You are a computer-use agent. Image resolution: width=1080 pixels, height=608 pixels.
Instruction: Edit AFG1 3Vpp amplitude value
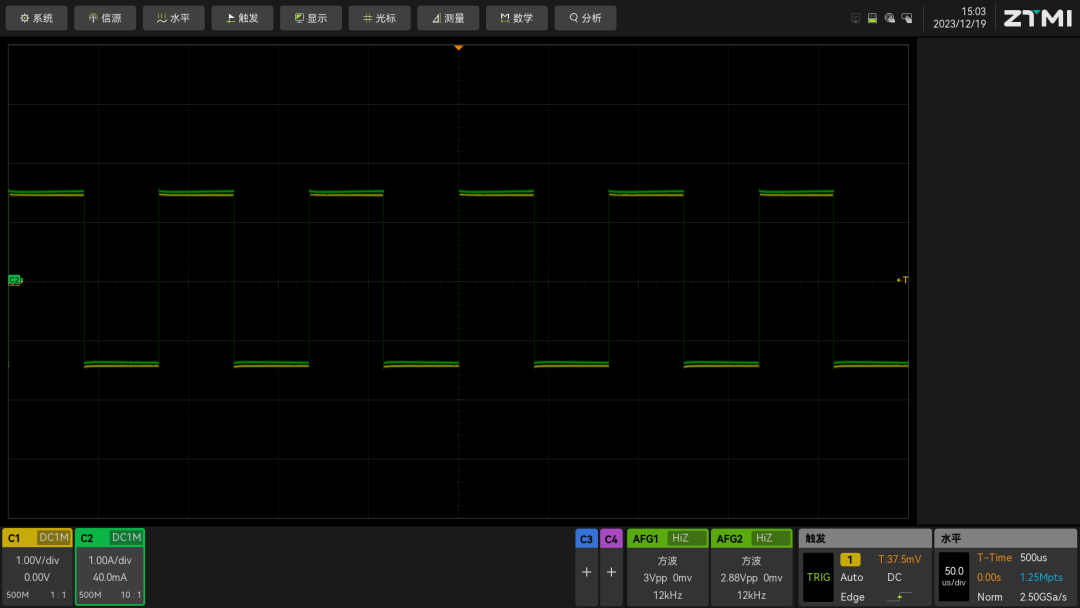tap(654, 578)
